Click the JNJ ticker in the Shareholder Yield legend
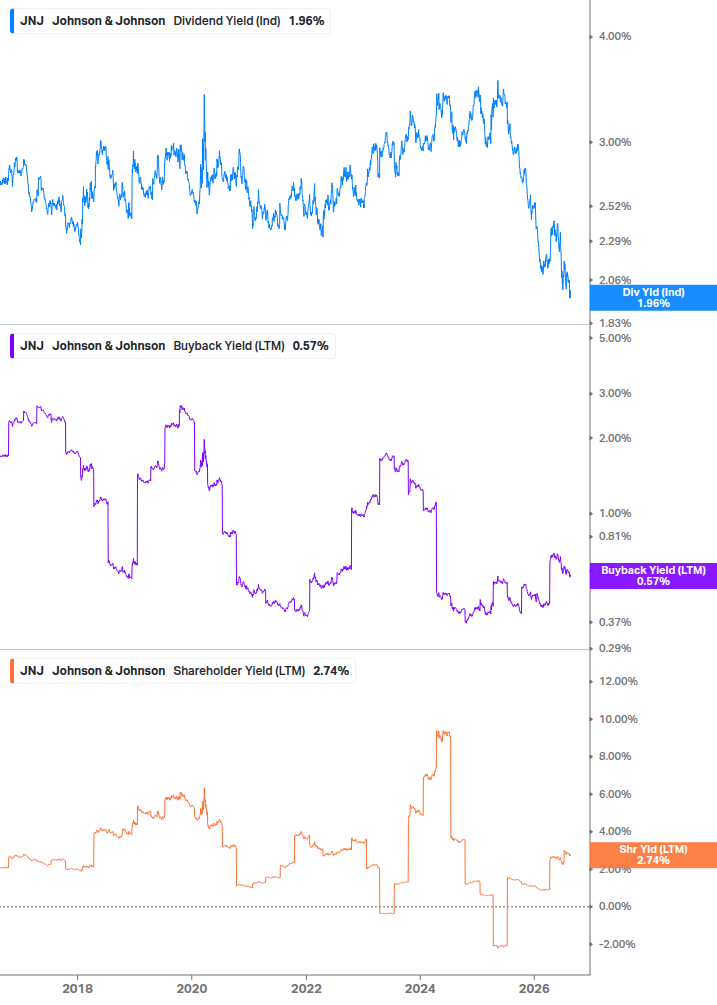The image size is (717, 1005). (x=32, y=671)
